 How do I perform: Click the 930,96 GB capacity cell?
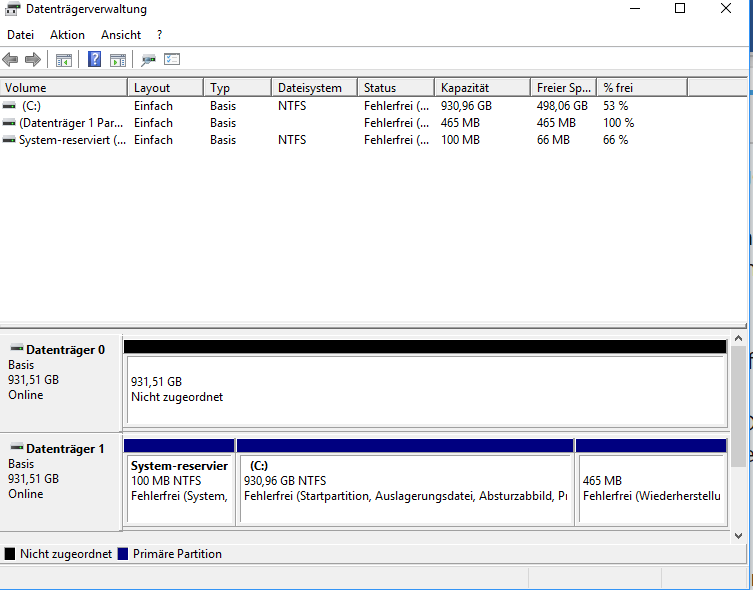coord(466,106)
